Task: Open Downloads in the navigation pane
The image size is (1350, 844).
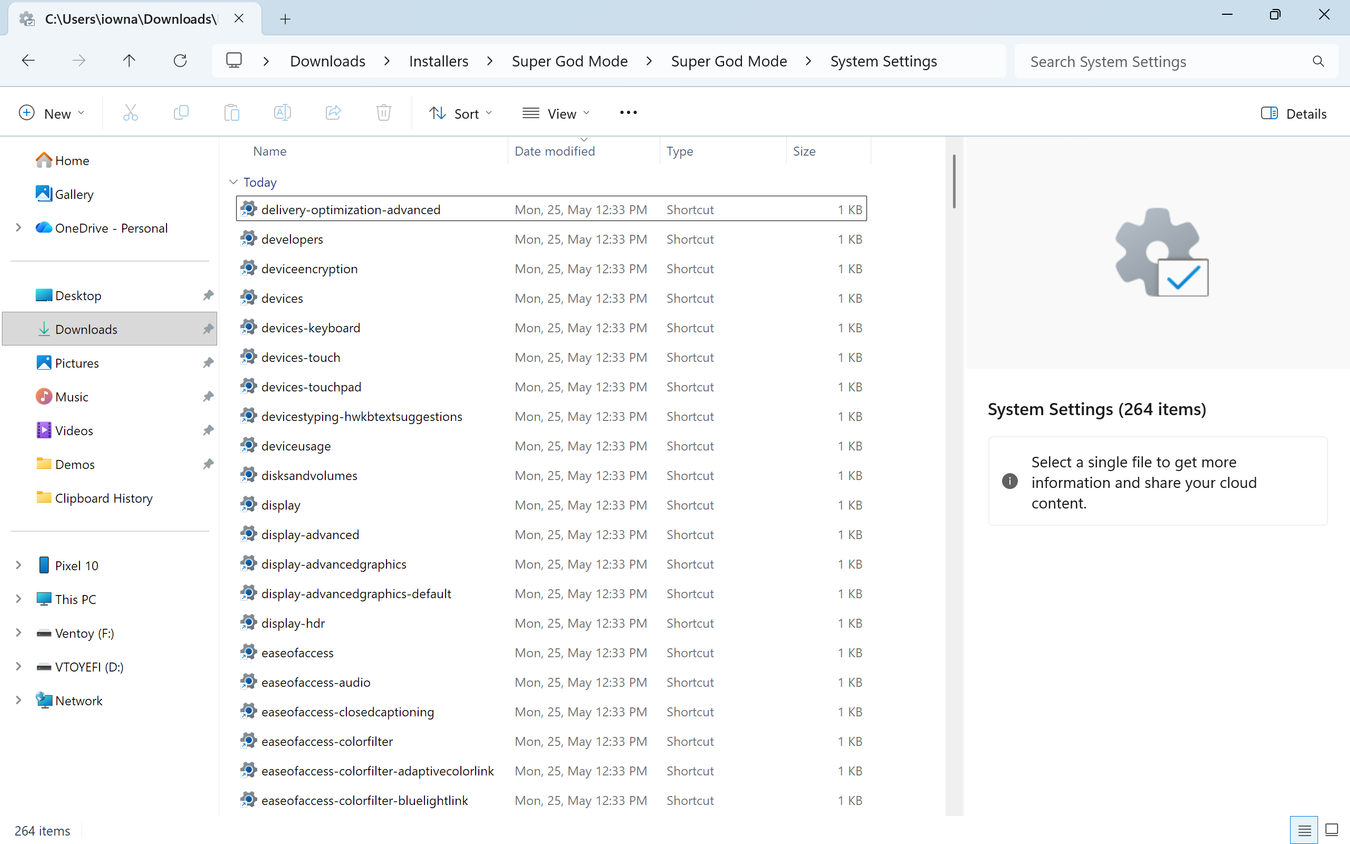Action: pos(110,329)
